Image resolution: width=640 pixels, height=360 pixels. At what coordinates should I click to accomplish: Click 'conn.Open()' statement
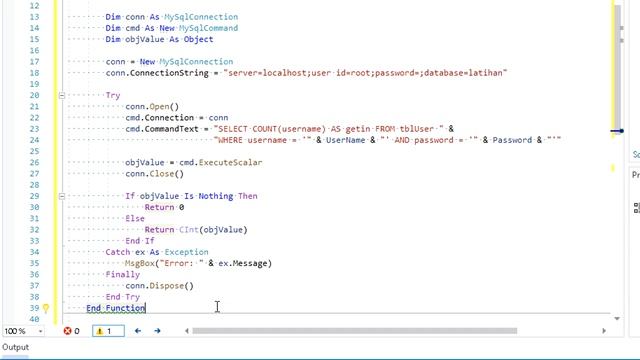pos(152,107)
